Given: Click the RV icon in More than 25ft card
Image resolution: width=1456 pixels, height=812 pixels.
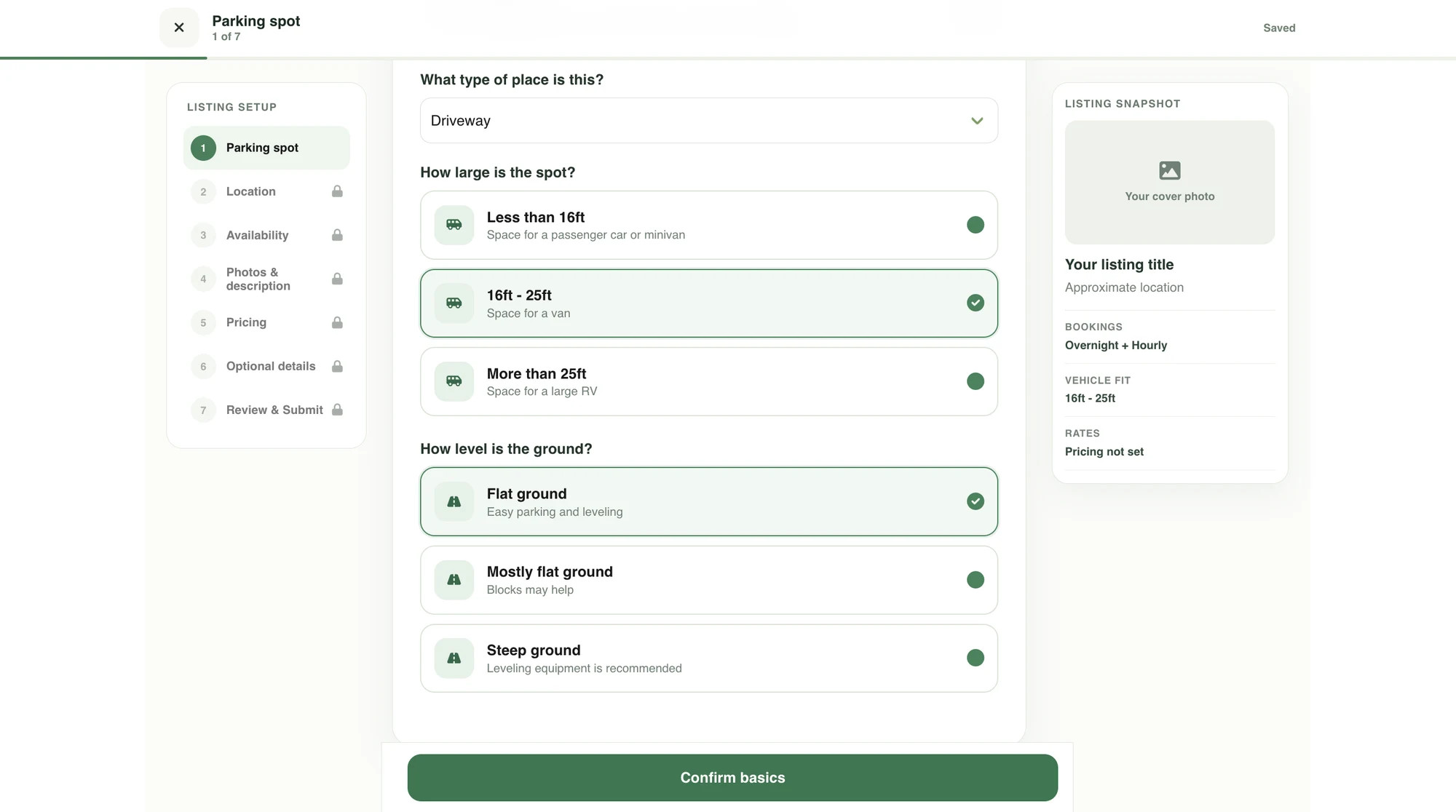Looking at the screenshot, I should (454, 381).
